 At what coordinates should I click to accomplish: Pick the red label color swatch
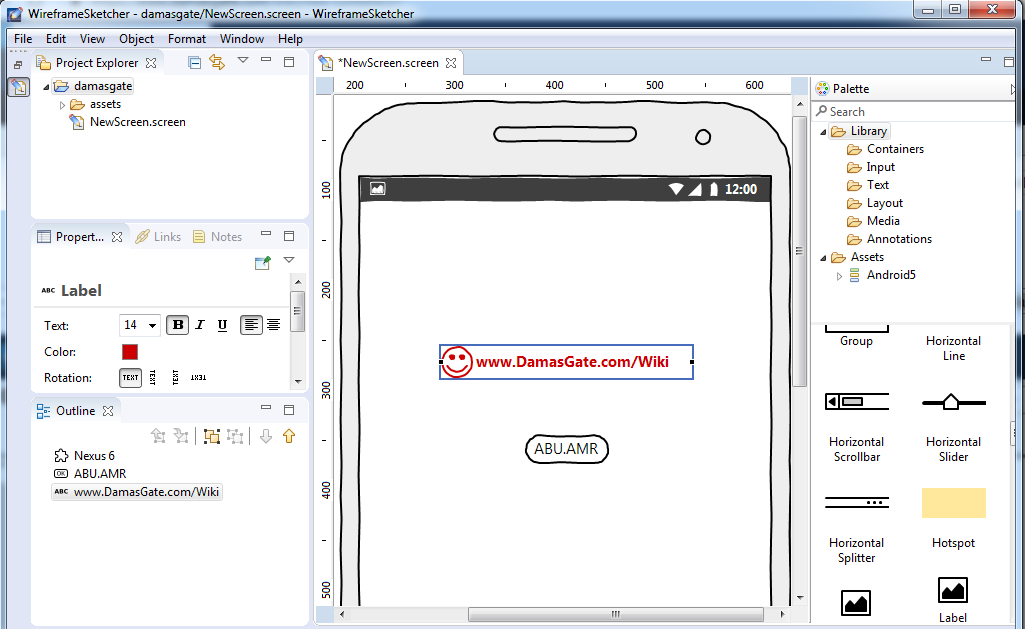[130, 352]
